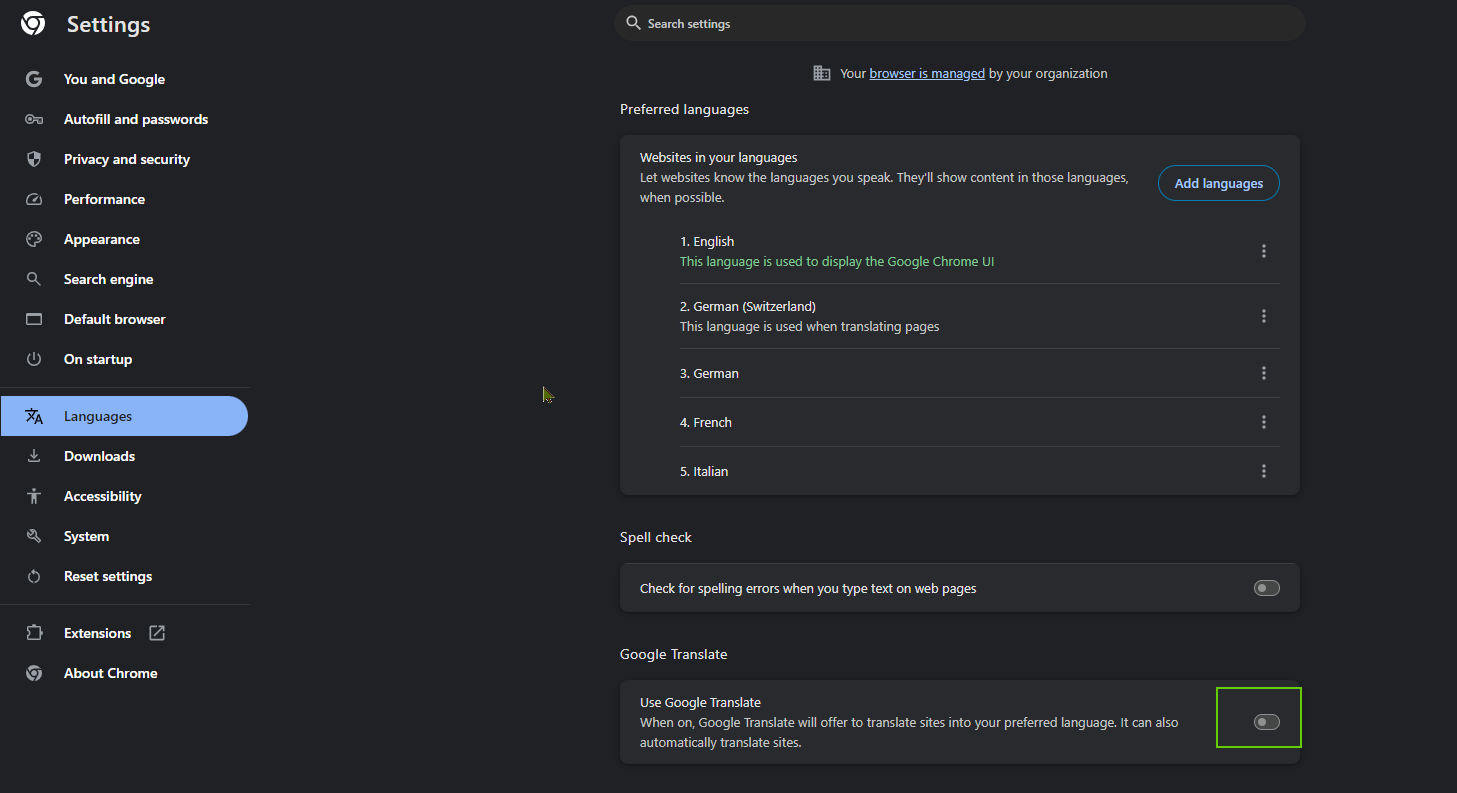Screen dimensions: 1457x793
Task: Click the puzzle piece Extensions icon
Action: tap(34, 633)
